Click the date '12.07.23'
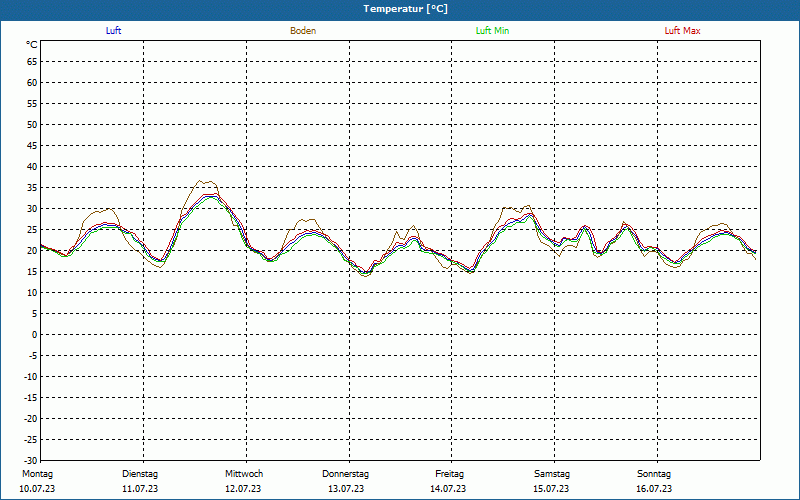This screenshot has width=800, height=500. (243, 489)
